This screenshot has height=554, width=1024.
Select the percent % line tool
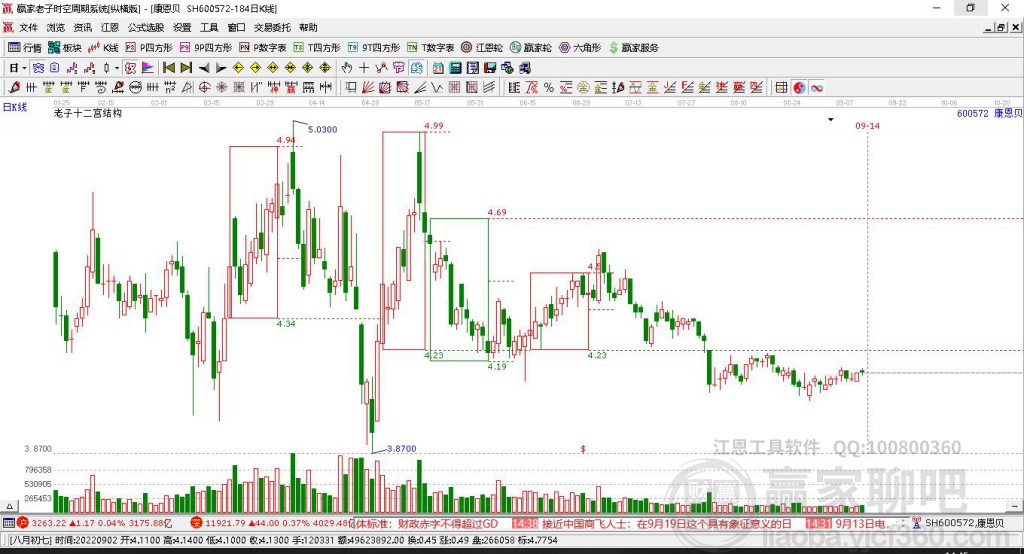549,88
